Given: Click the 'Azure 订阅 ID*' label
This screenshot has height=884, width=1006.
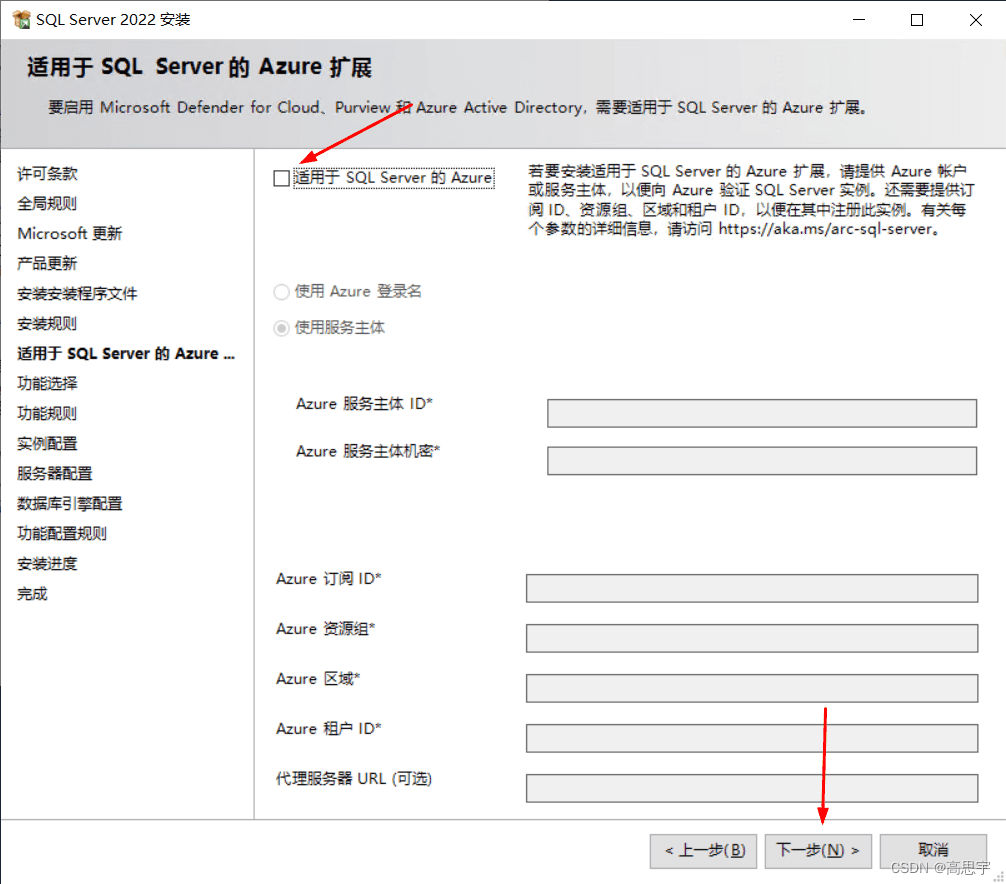Looking at the screenshot, I should [x=328, y=579].
